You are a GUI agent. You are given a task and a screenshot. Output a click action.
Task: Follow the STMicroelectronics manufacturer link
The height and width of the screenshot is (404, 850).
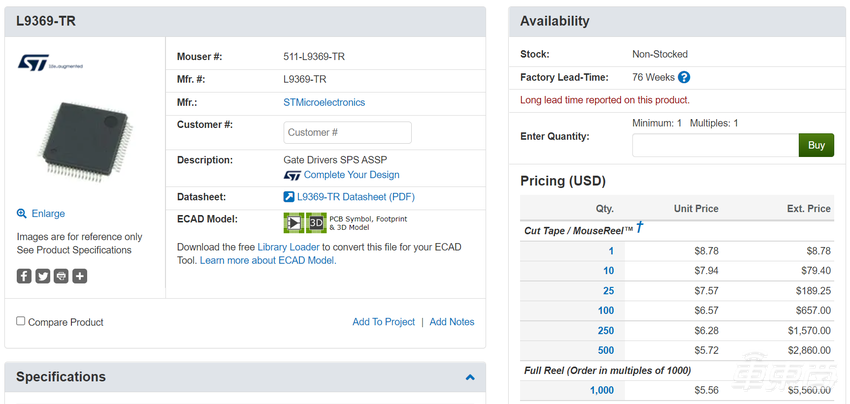324,102
